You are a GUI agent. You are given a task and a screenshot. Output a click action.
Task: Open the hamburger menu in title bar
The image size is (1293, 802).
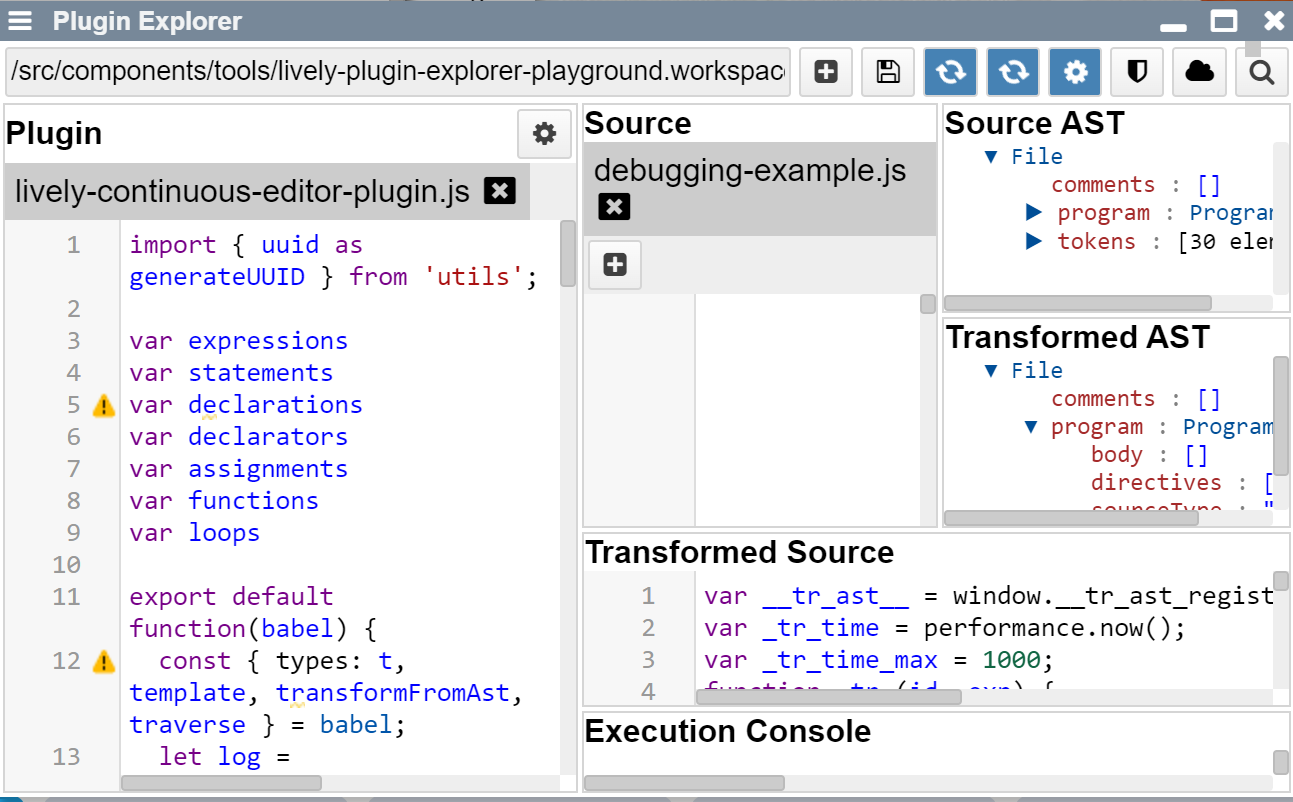pyautogui.click(x=20, y=21)
